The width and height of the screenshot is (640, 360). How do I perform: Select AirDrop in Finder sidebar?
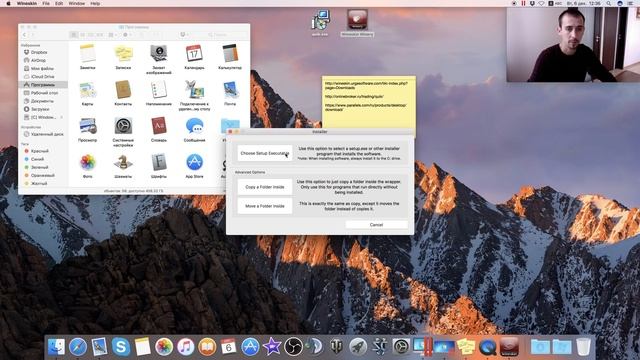point(38,60)
